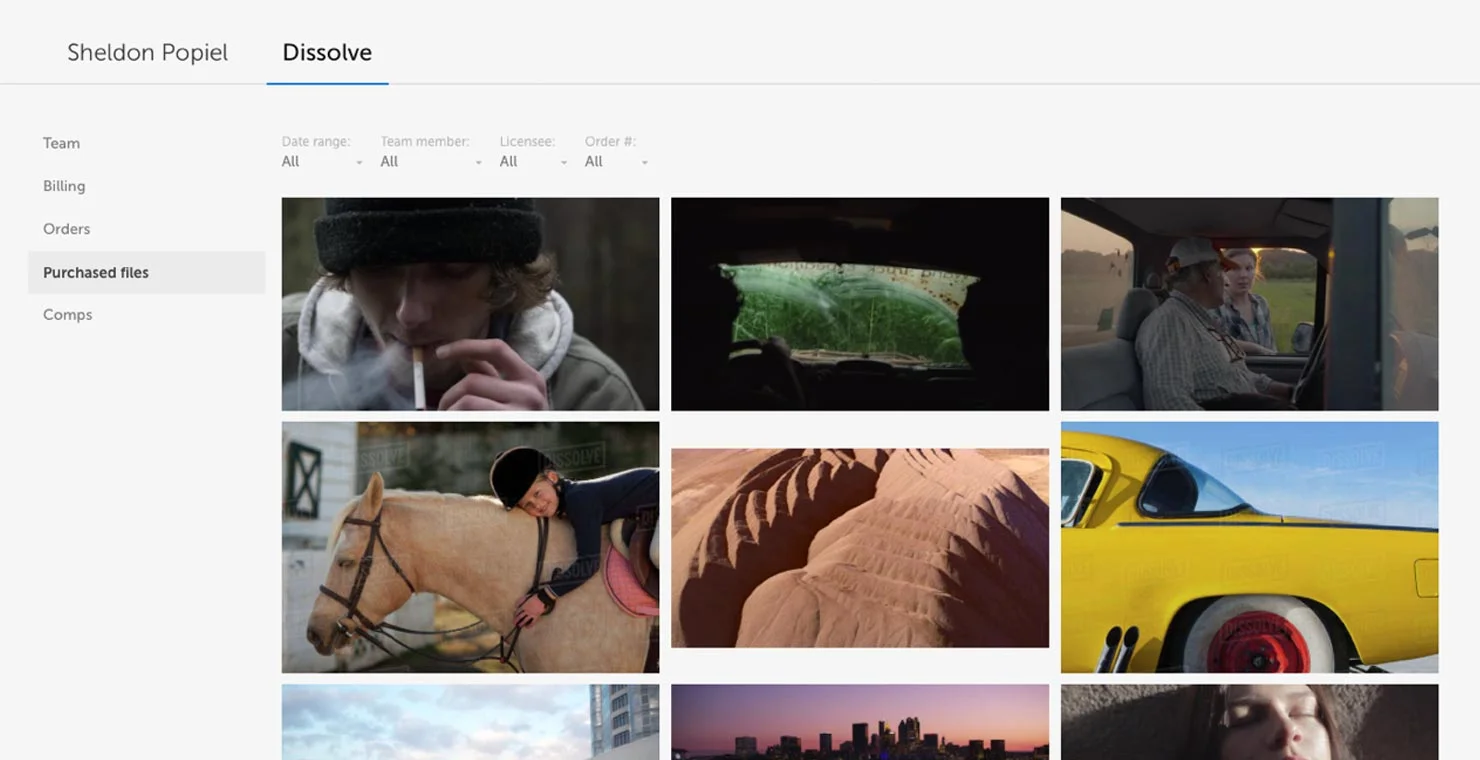Image resolution: width=1480 pixels, height=760 pixels.
Task: Expand the Date range dropdown
Action: click(322, 161)
